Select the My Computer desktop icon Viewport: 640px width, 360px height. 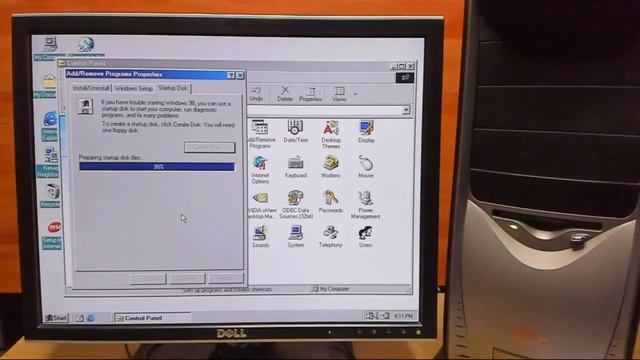point(49,49)
